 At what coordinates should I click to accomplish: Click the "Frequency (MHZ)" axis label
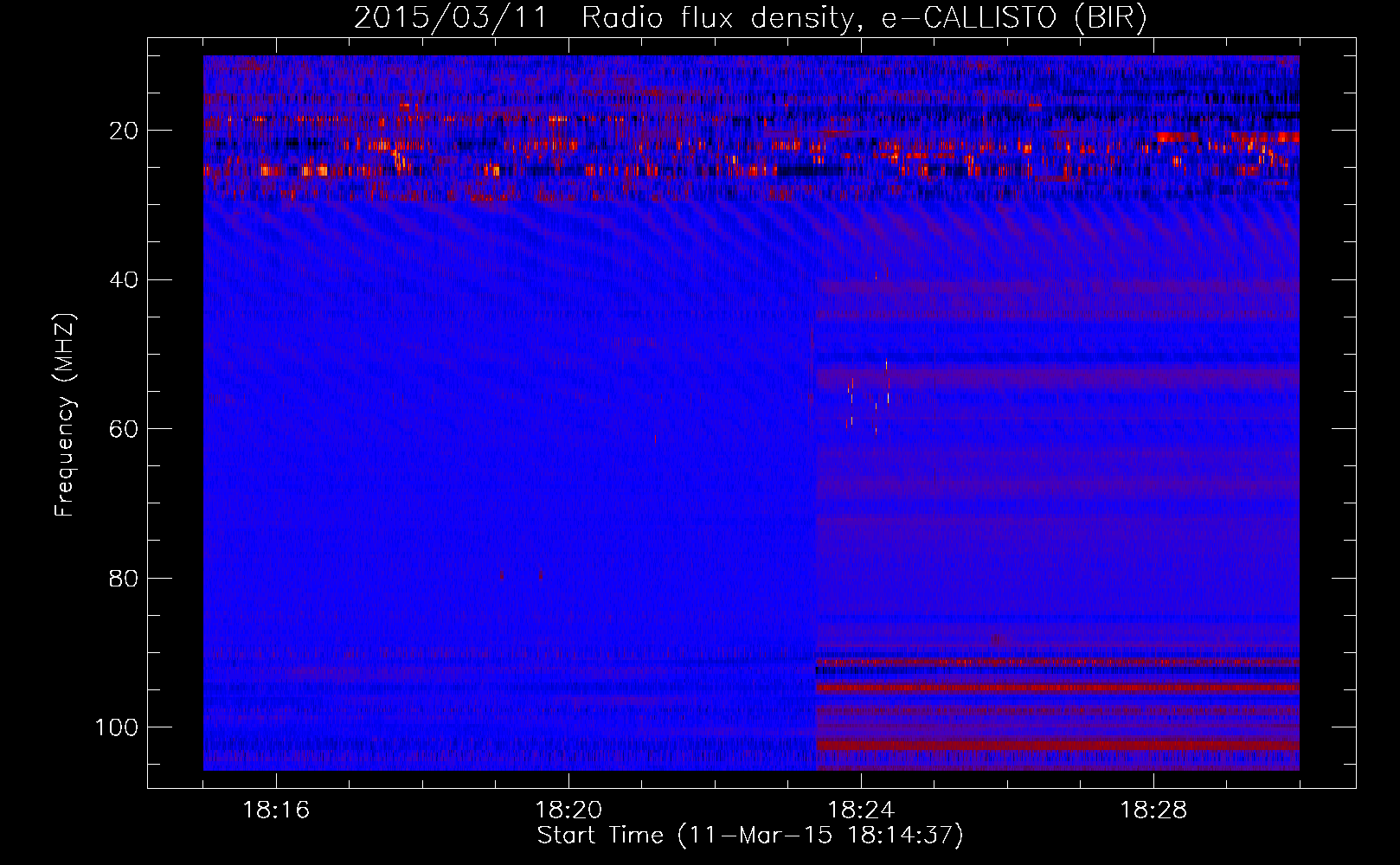click(x=65, y=414)
